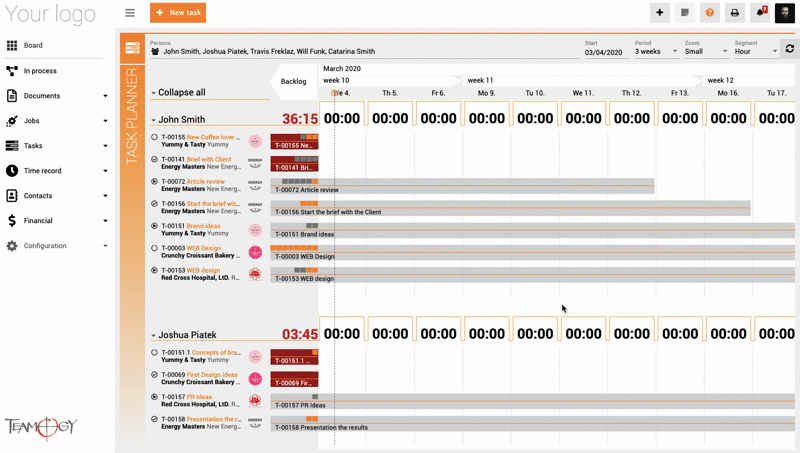Click the Persons names field
Screen dimensions: 800x453
pos(365,52)
